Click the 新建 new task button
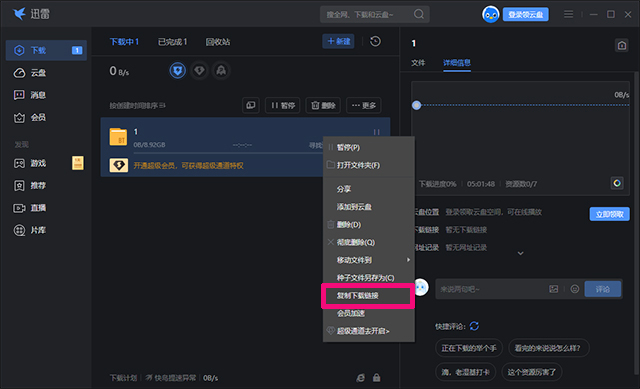 pos(338,41)
